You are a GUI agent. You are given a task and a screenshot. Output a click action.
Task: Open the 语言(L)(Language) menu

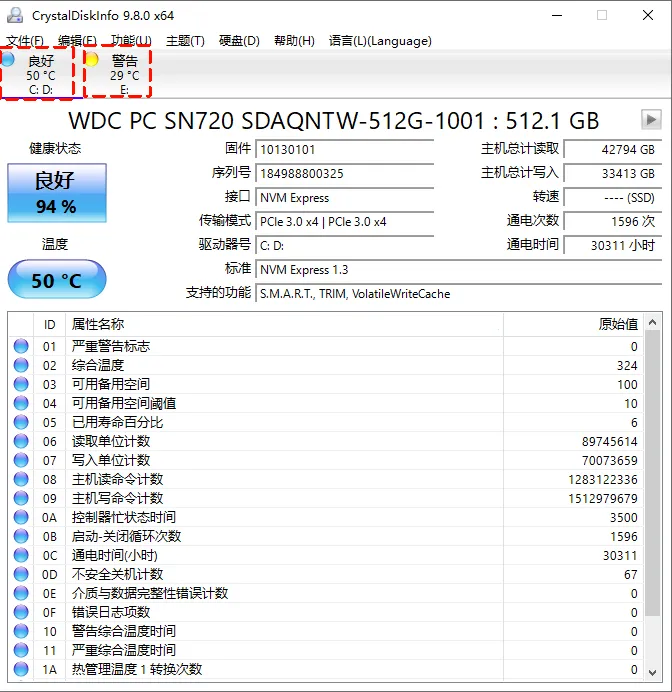click(380, 41)
